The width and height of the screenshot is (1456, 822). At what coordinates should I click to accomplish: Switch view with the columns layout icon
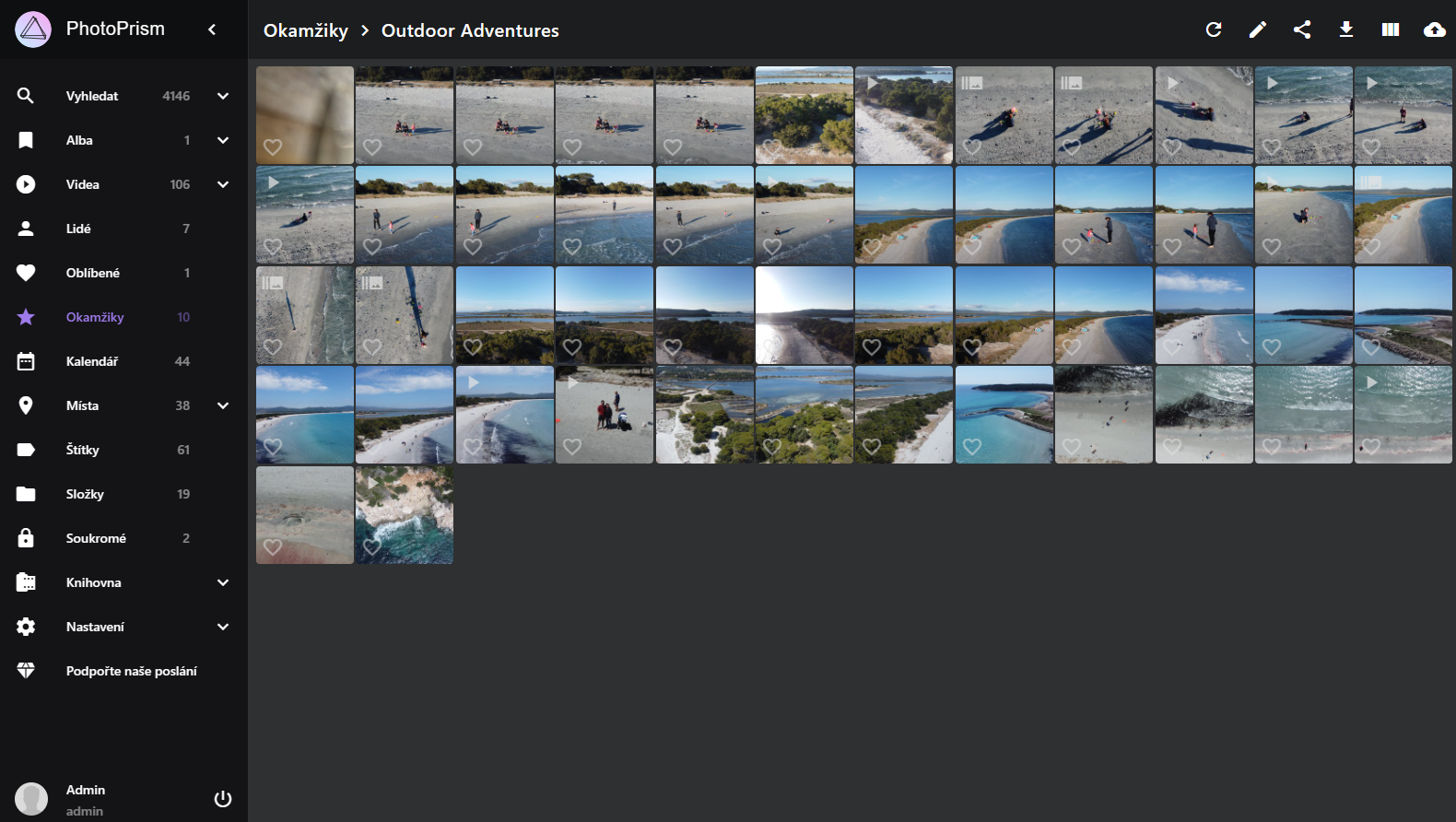click(1391, 29)
